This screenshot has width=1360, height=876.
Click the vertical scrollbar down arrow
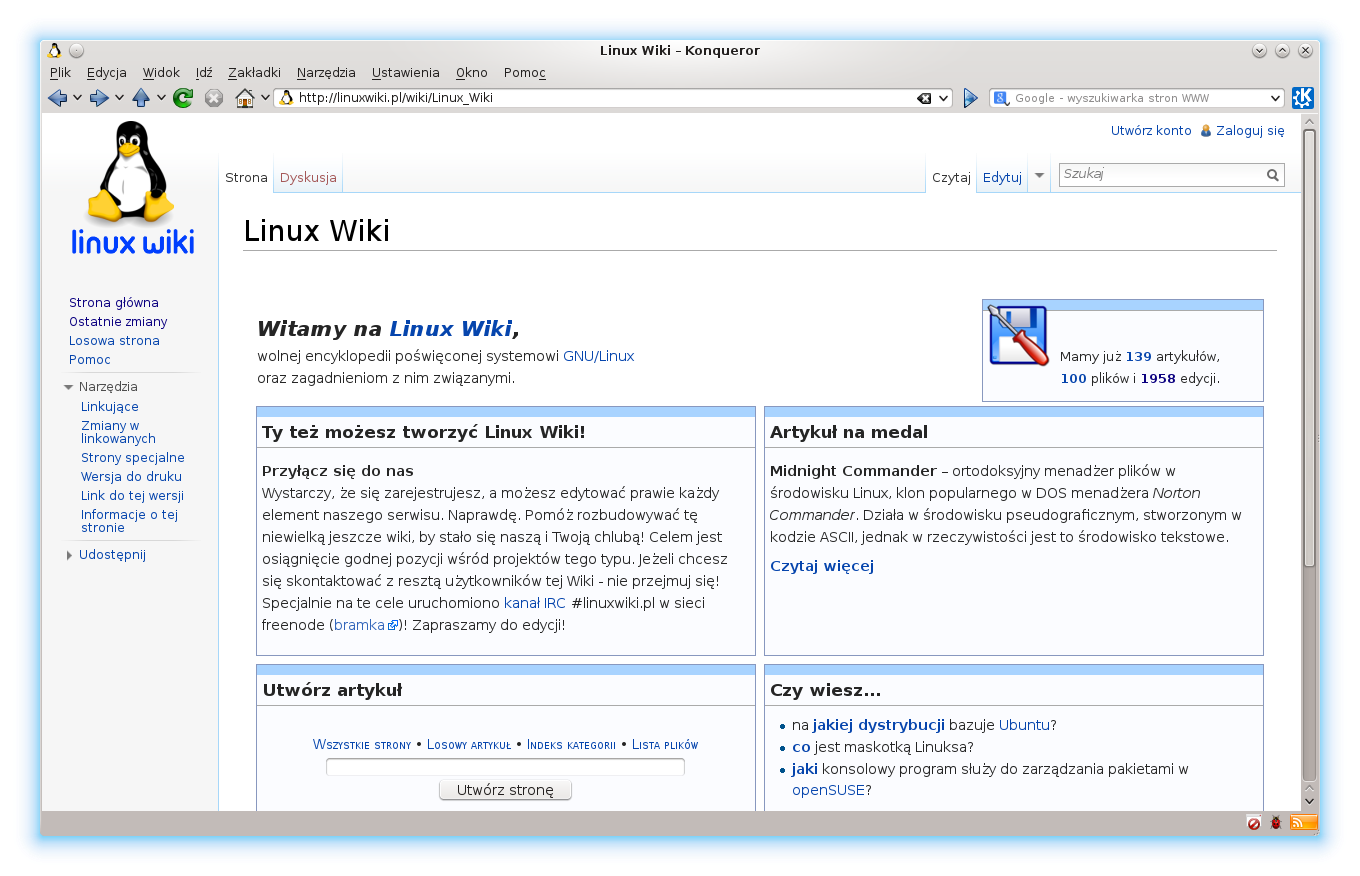click(x=1309, y=800)
